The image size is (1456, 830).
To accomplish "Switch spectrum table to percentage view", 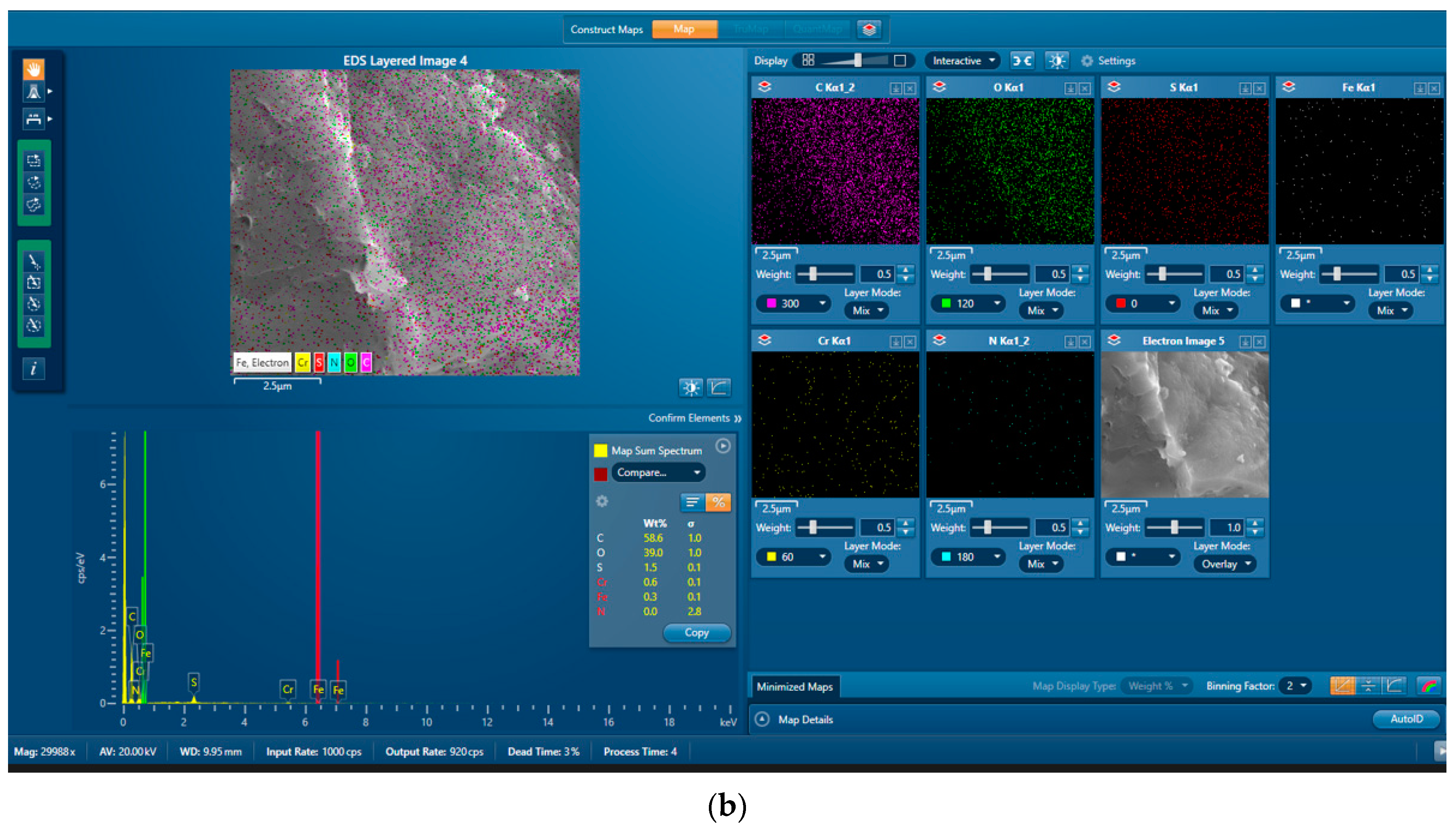I will [x=718, y=502].
